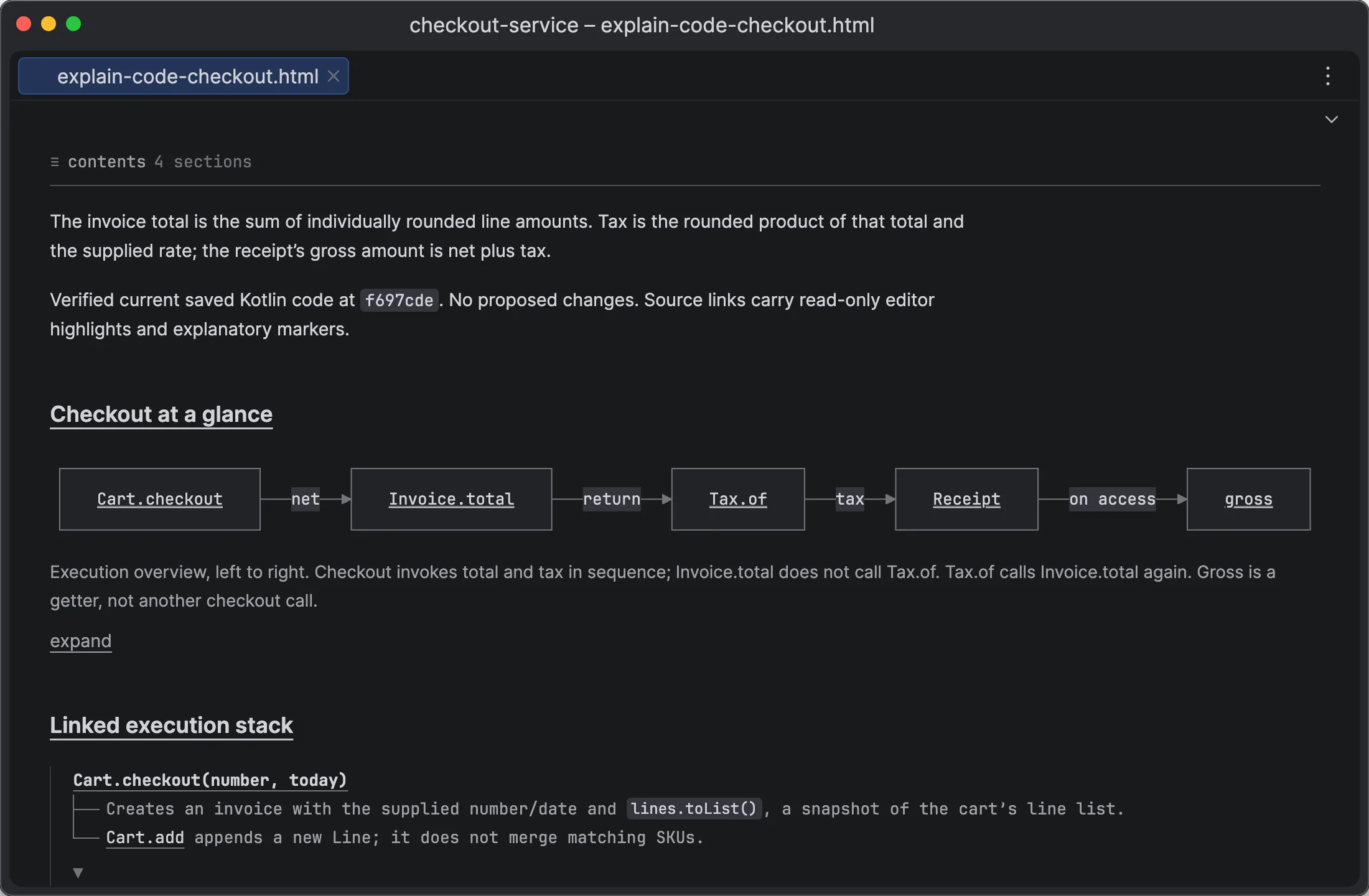This screenshot has width=1369, height=896.
Task: Follow the Cart.add source link
Action: [x=145, y=838]
